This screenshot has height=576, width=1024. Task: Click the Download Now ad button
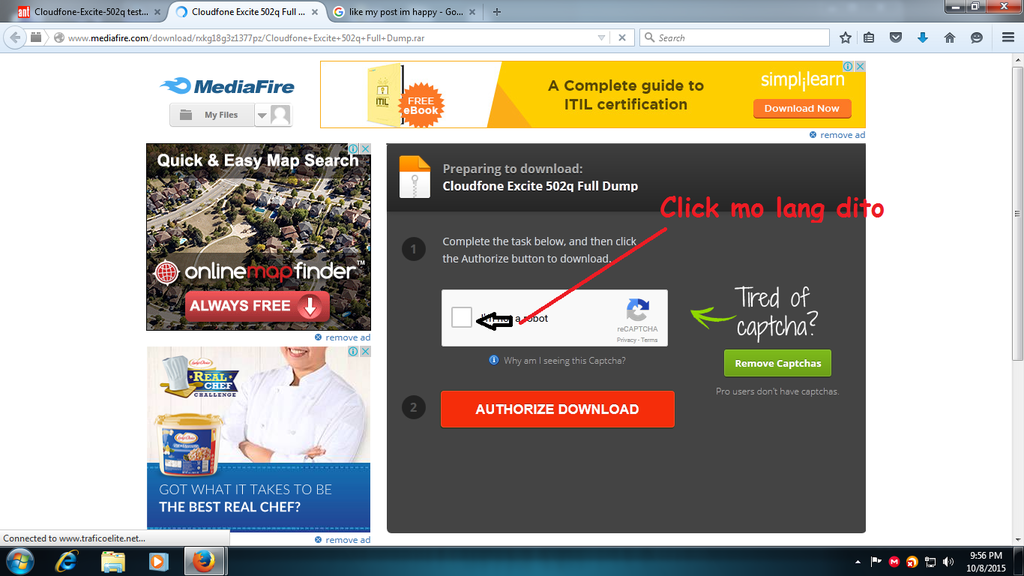(801, 108)
